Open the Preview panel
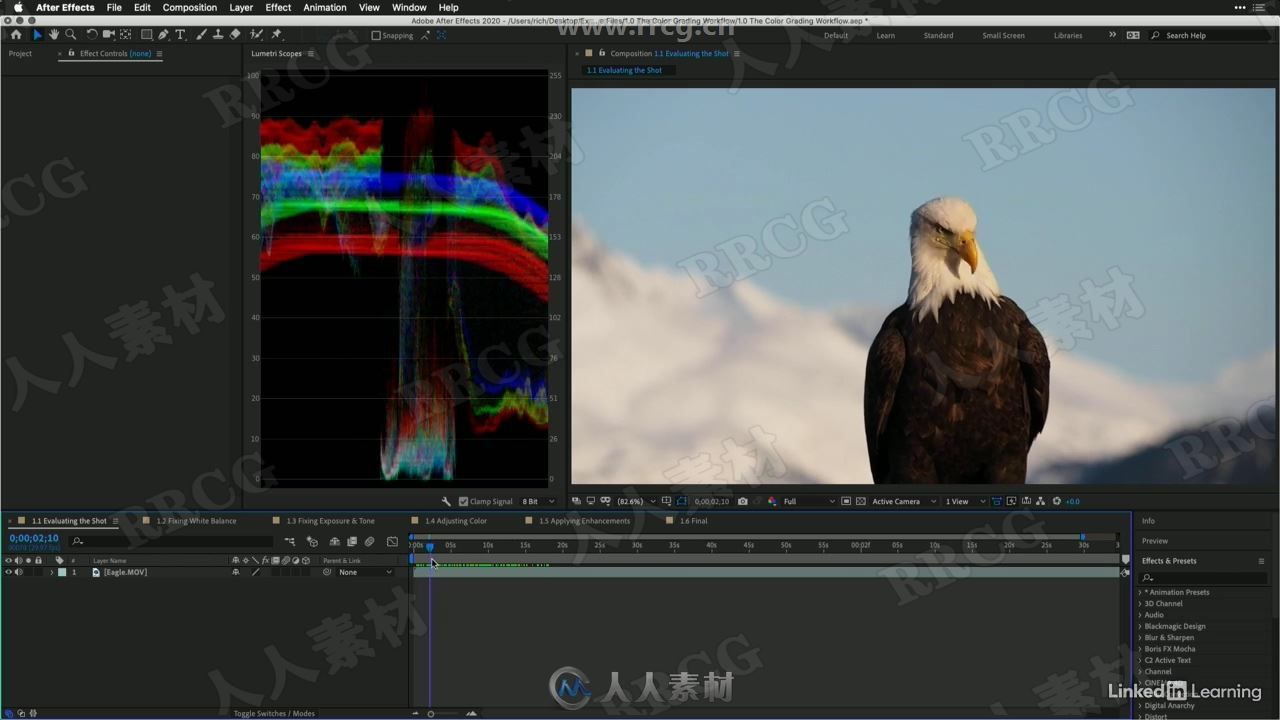Image resolution: width=1280 pixels, height=720 pixels. coord(1155,541)
